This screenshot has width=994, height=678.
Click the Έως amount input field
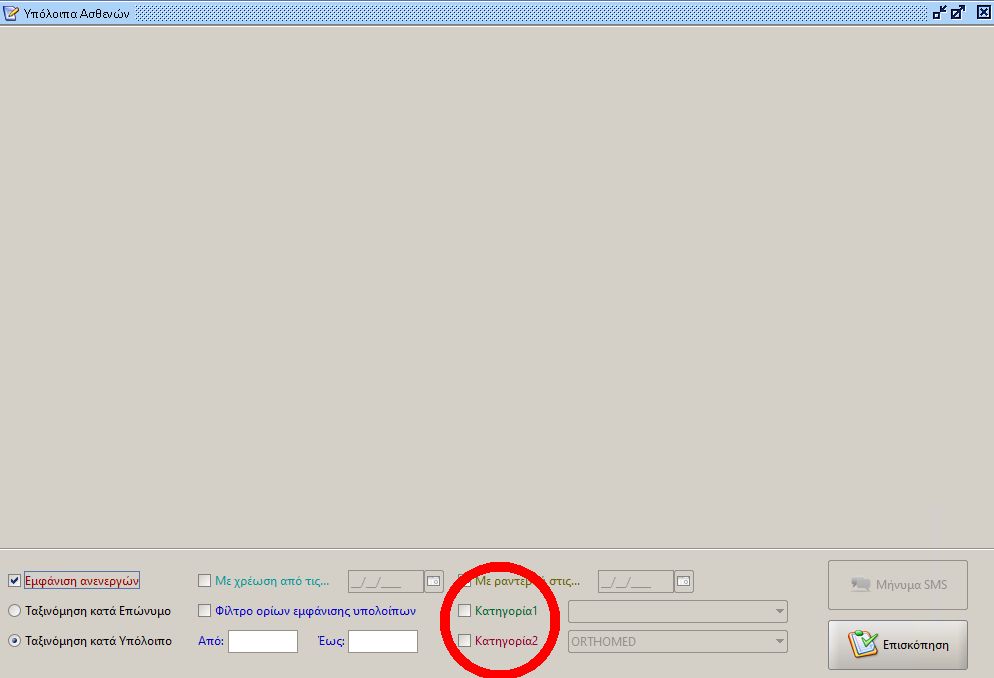click(382, 641)
